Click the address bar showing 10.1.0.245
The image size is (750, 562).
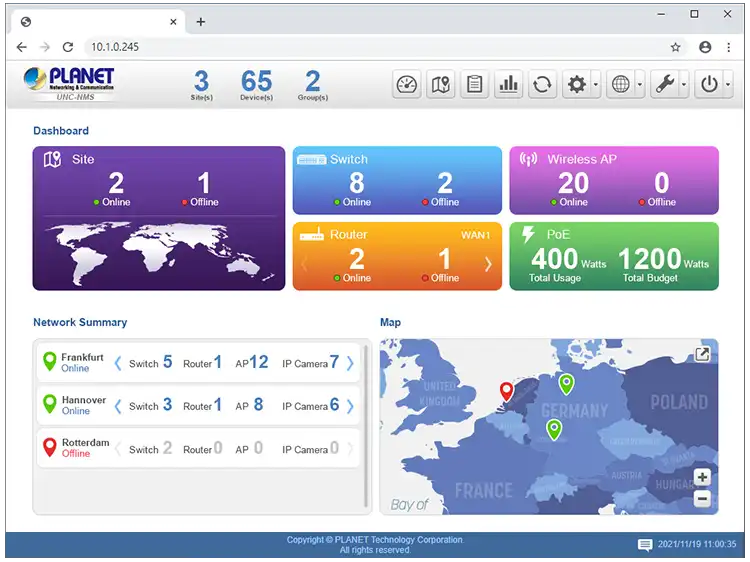(370, 47)
